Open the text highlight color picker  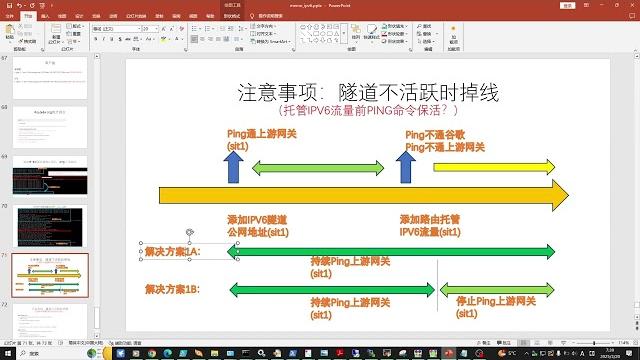pos(164,39)
